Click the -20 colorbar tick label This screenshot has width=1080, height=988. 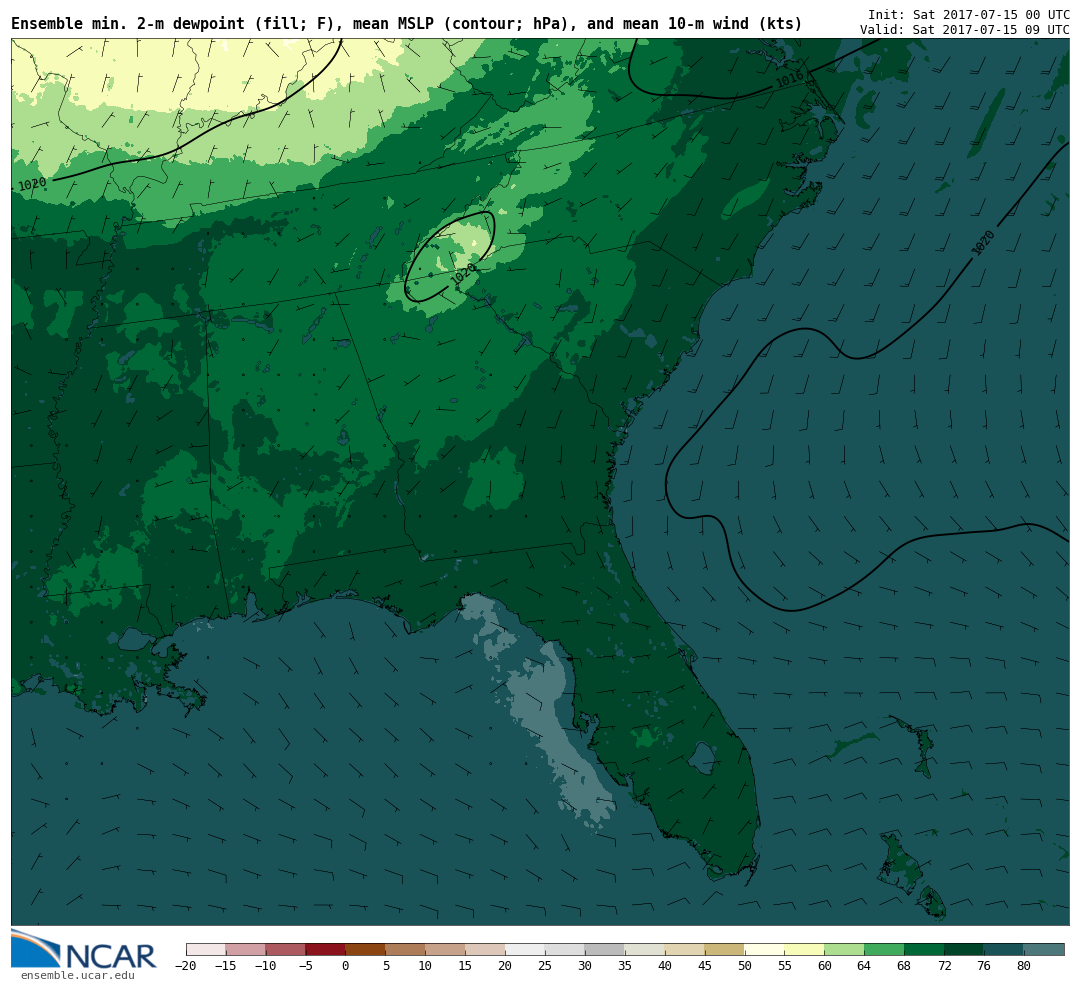[185, 966]
